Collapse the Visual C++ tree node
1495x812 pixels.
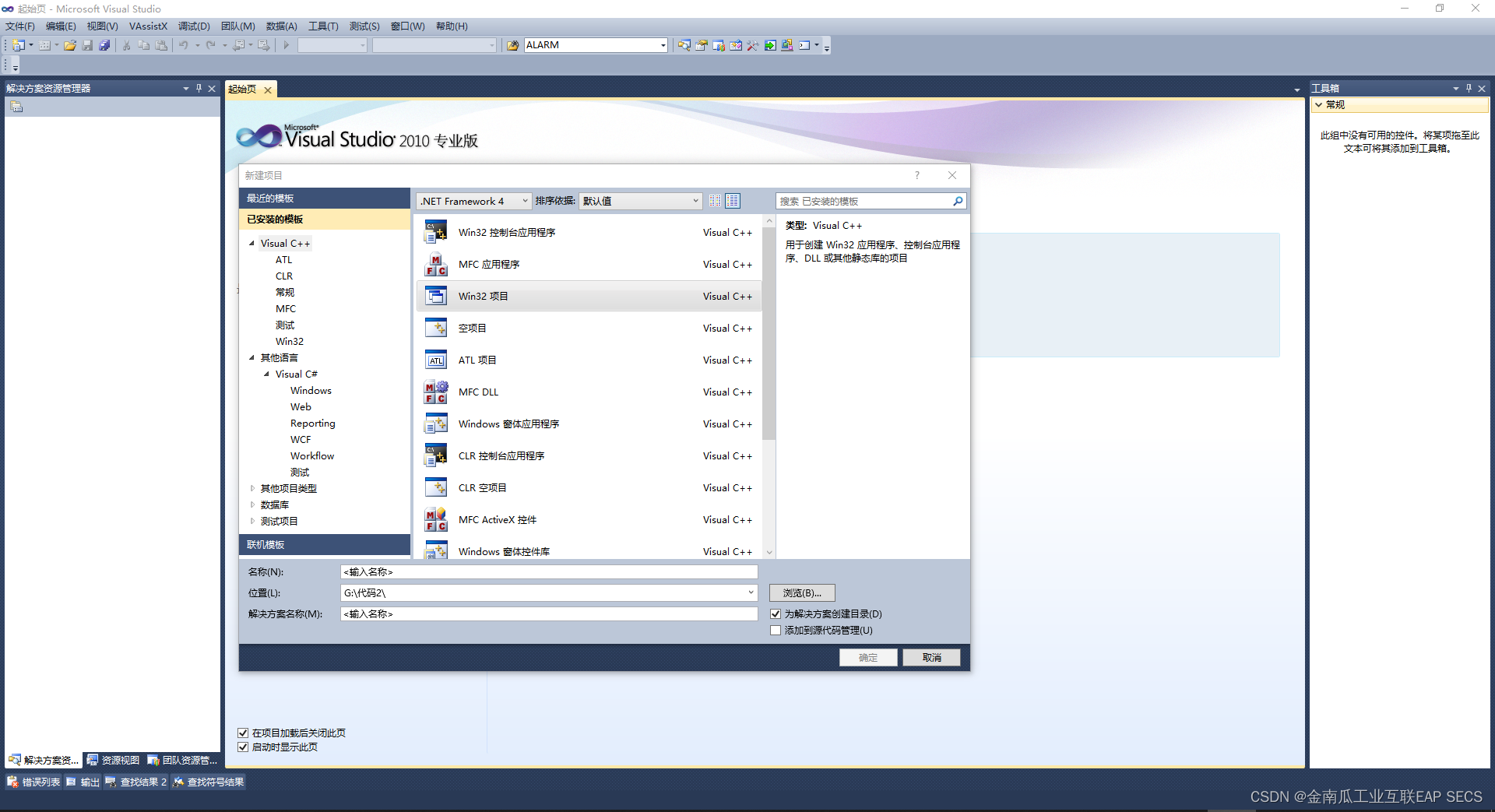tap(252, 243)
